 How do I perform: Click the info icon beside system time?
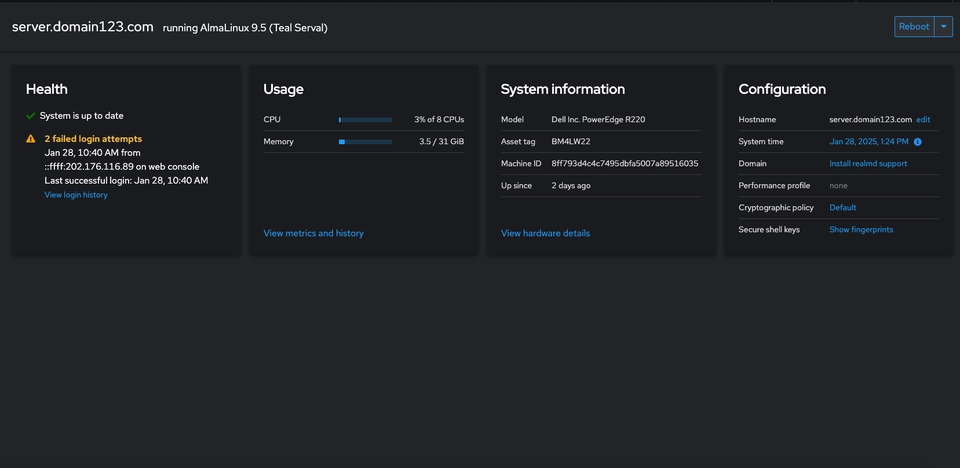click(918, 142)
